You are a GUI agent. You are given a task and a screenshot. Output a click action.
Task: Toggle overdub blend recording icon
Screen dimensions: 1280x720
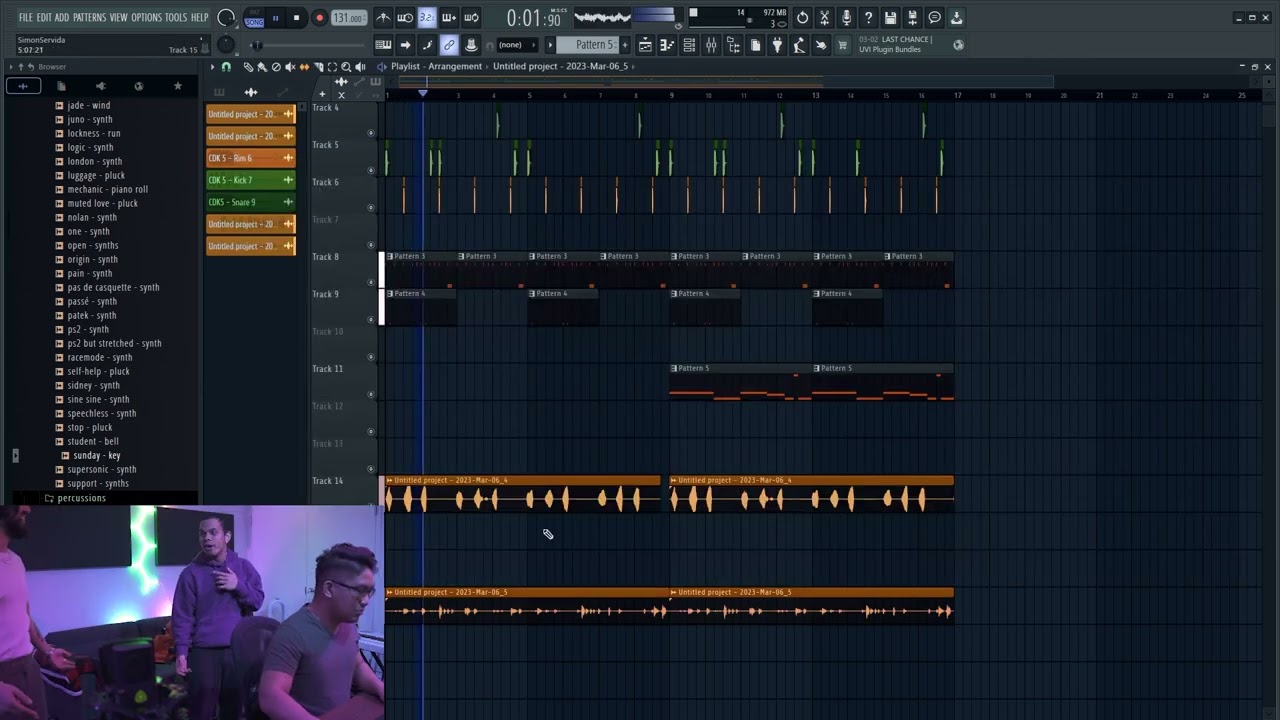pos(449,17)
